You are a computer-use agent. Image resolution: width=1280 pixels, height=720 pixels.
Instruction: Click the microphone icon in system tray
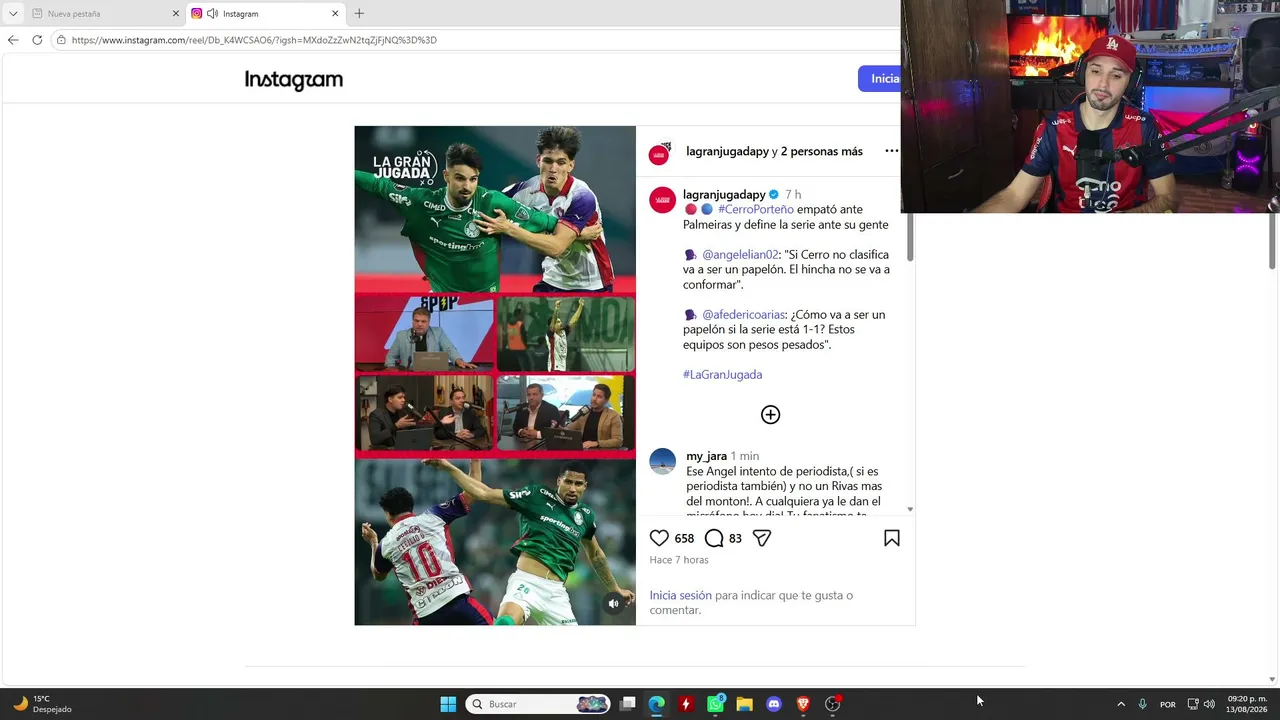(1142, 704)
